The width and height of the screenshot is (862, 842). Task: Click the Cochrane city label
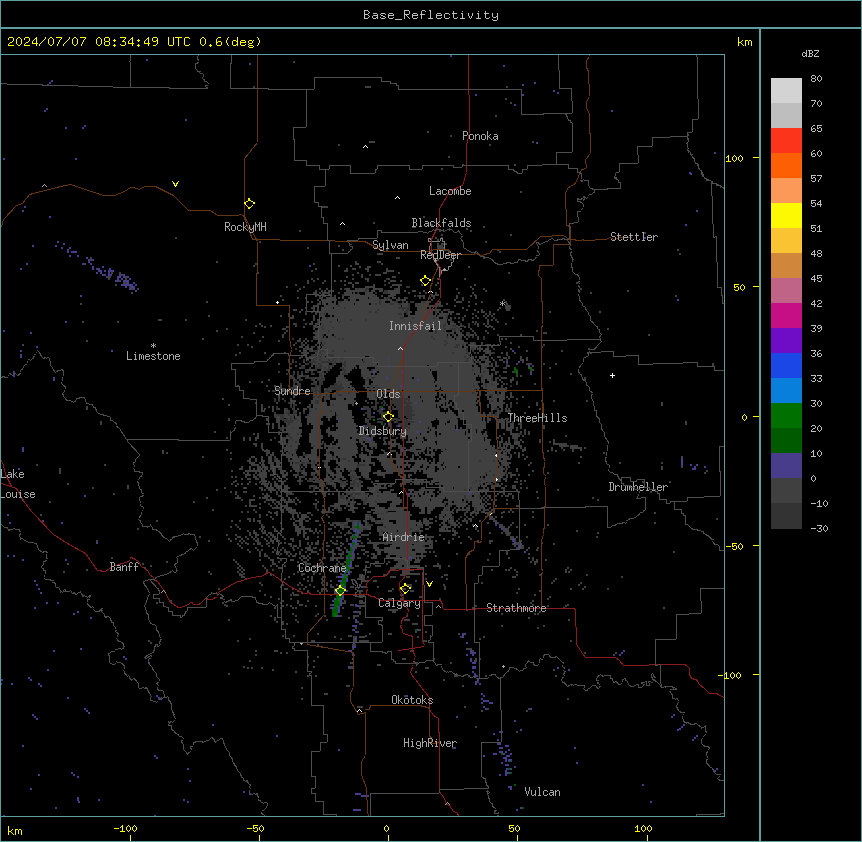pyautogui.click(x=322, y=568)
